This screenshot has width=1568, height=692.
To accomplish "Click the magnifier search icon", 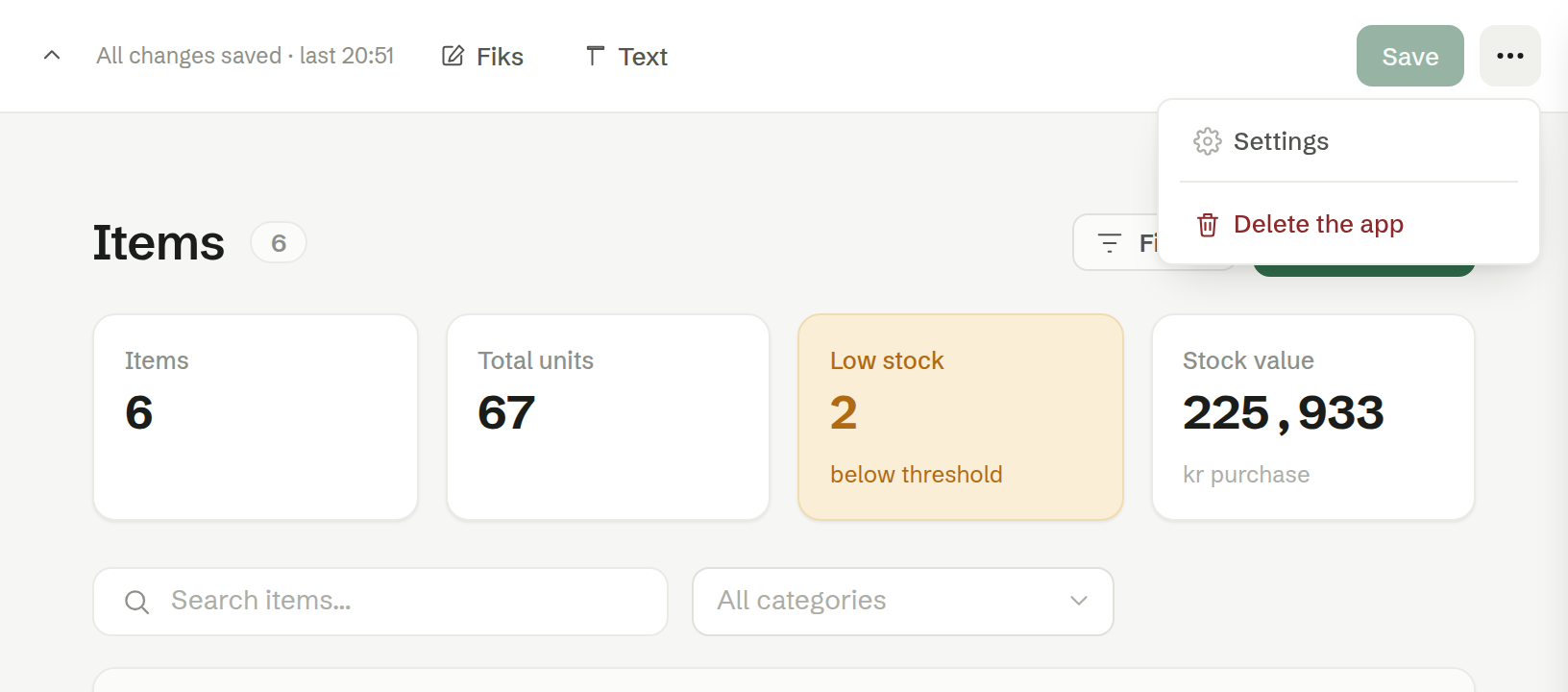I will pyautogui.click(x=137, y=602).
